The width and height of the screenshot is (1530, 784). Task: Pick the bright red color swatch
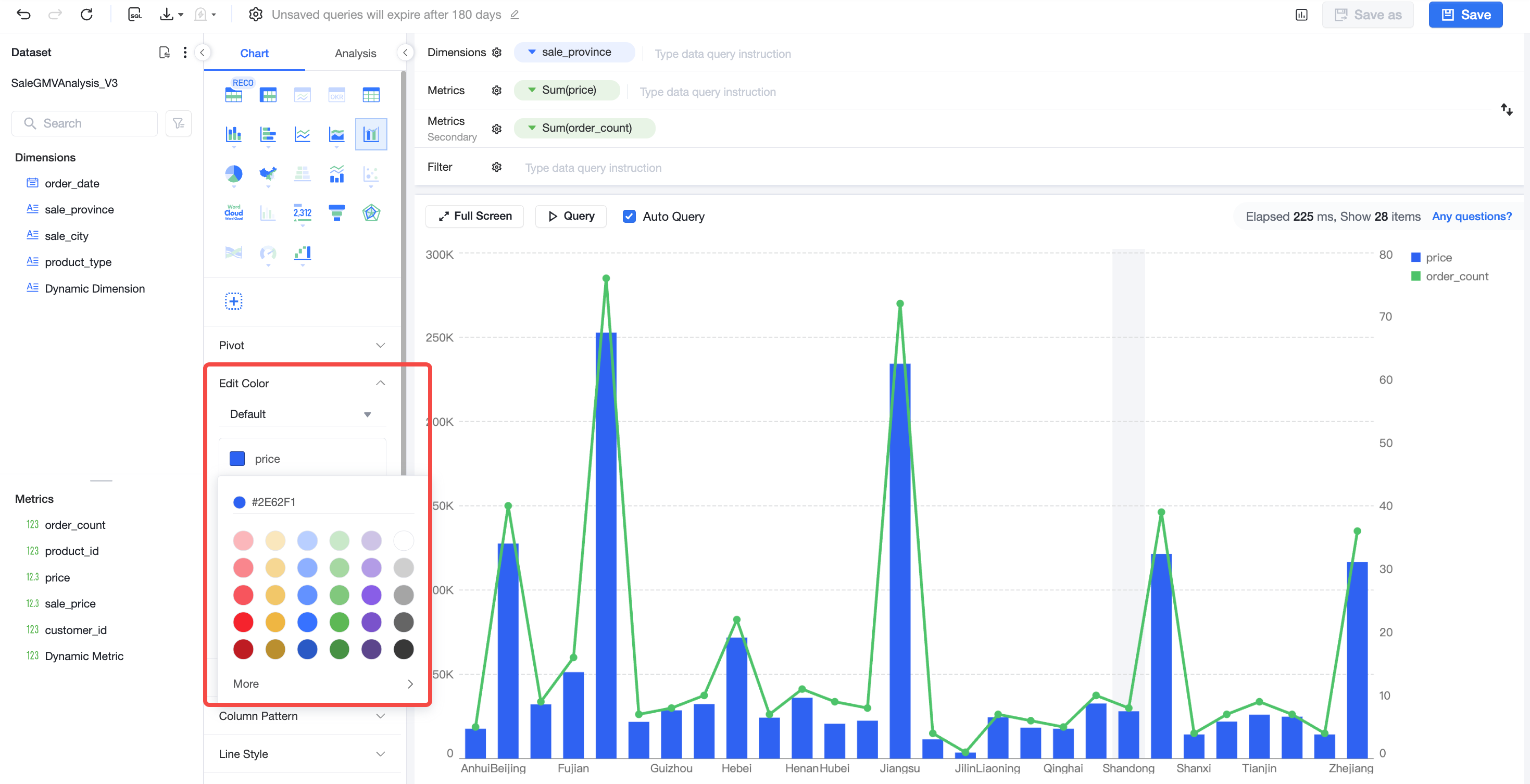click(243, 622)
